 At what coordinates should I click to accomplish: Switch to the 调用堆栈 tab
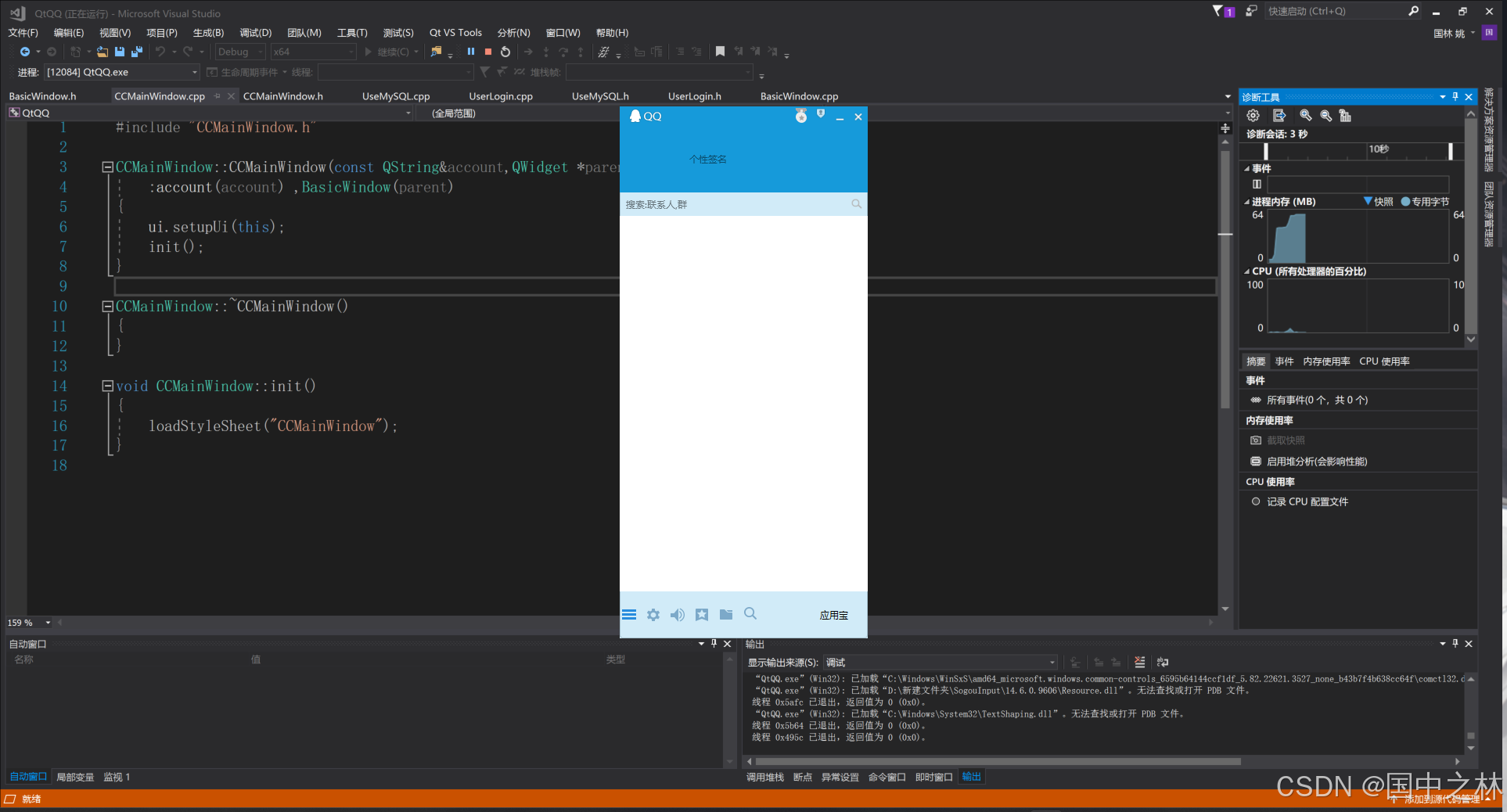click(x=764, y=777)
